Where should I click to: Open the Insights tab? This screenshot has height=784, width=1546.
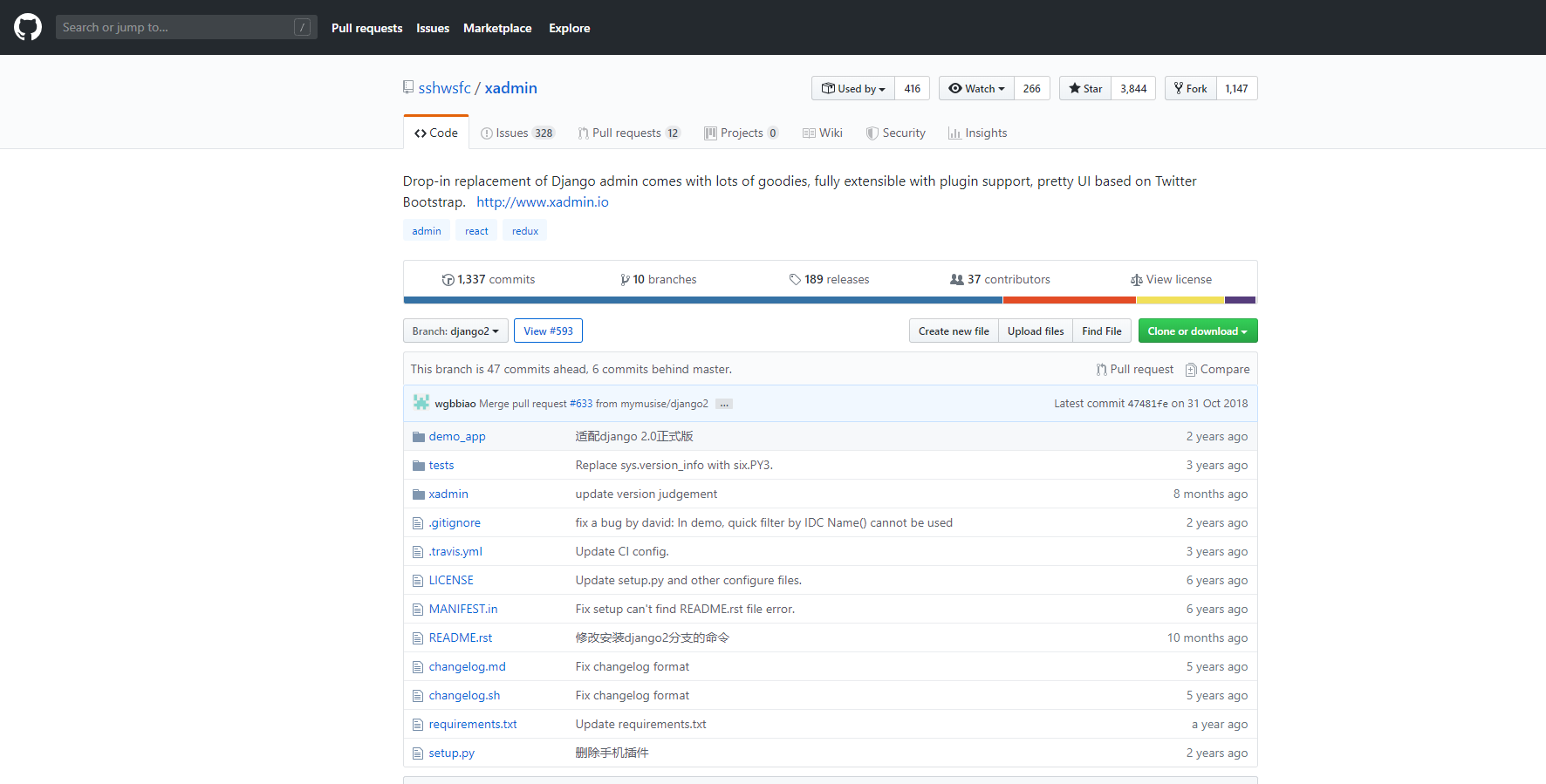click(x=977, y=133)
